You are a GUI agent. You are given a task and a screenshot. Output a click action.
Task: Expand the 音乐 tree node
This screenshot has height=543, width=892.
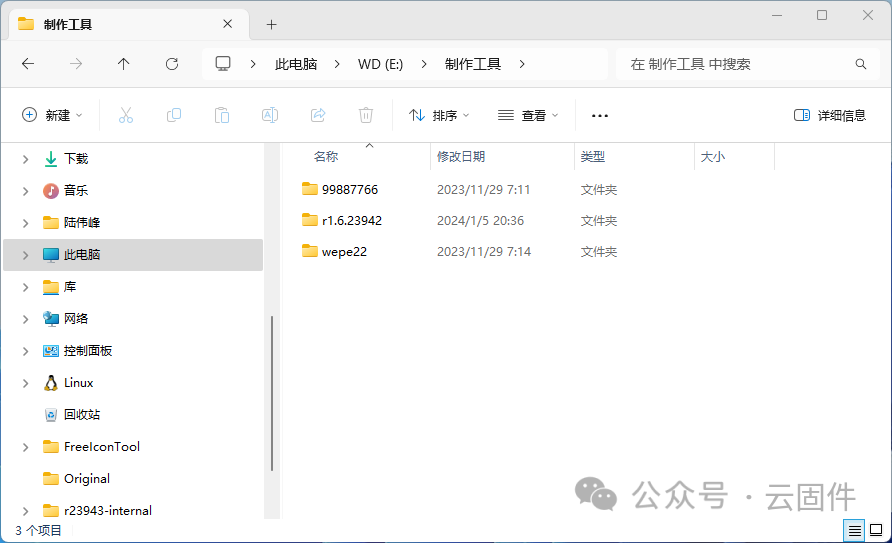25,191
